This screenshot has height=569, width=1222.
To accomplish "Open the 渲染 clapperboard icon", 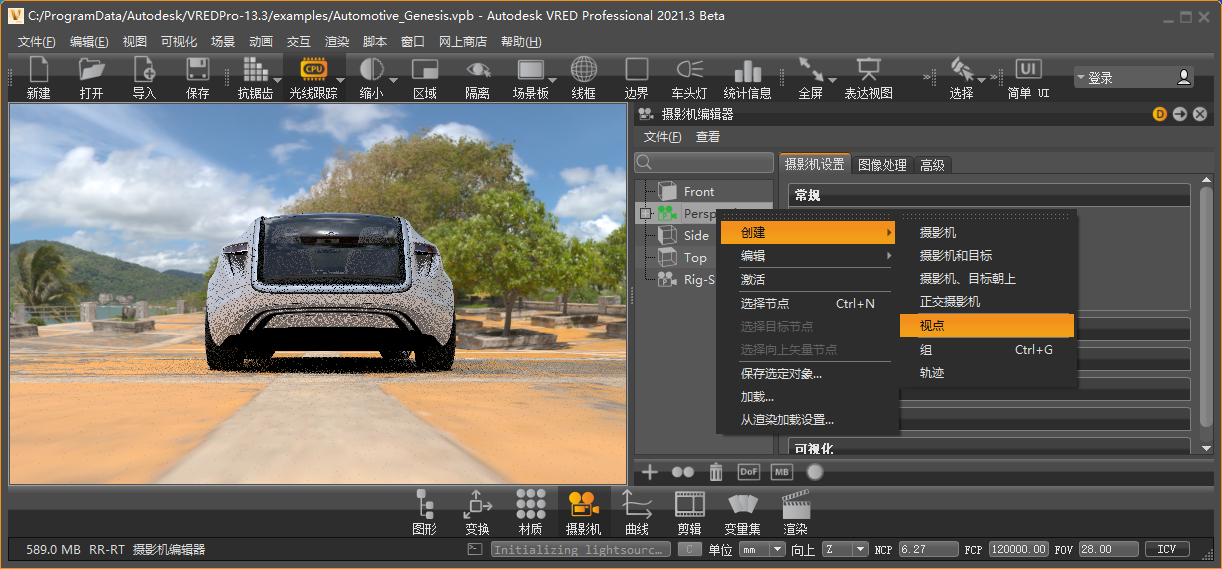I will (x=796, y=503).
